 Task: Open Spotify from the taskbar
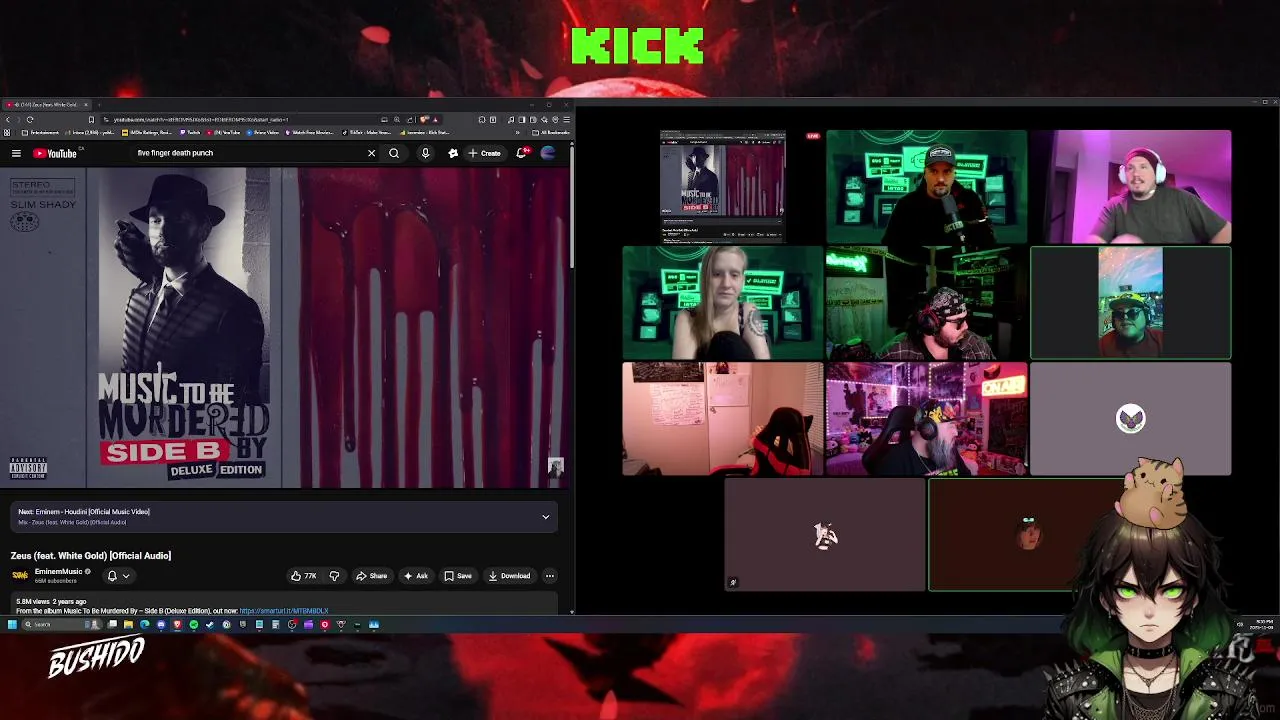[193, 625]
